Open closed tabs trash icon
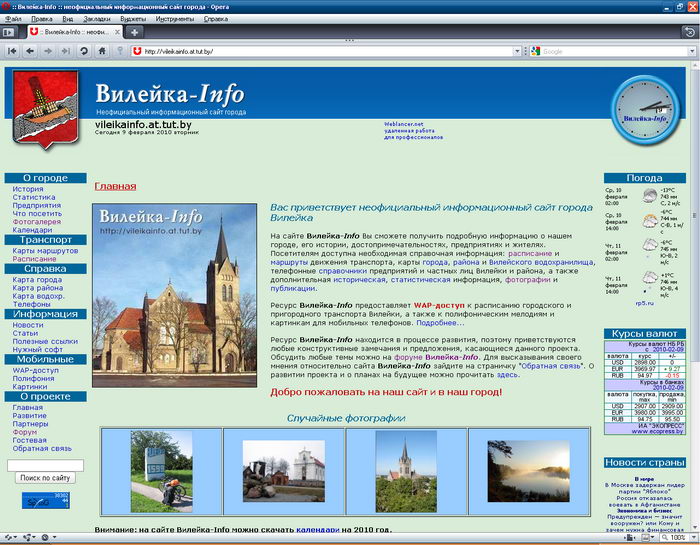Image resolution: width=700 pixels, height=545 pixels. [690, 32]
